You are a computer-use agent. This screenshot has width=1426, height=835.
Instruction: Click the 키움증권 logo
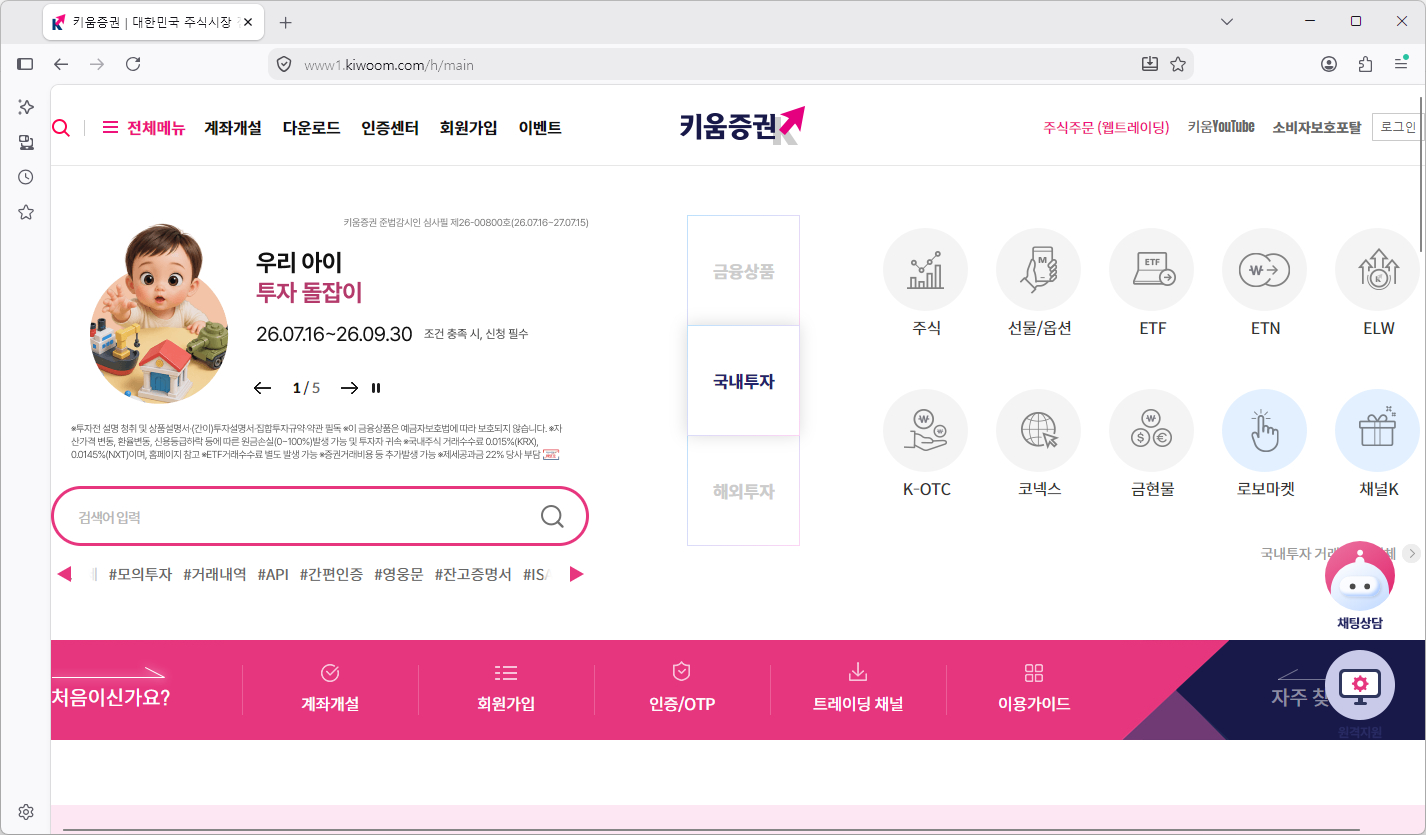[741, 126]
